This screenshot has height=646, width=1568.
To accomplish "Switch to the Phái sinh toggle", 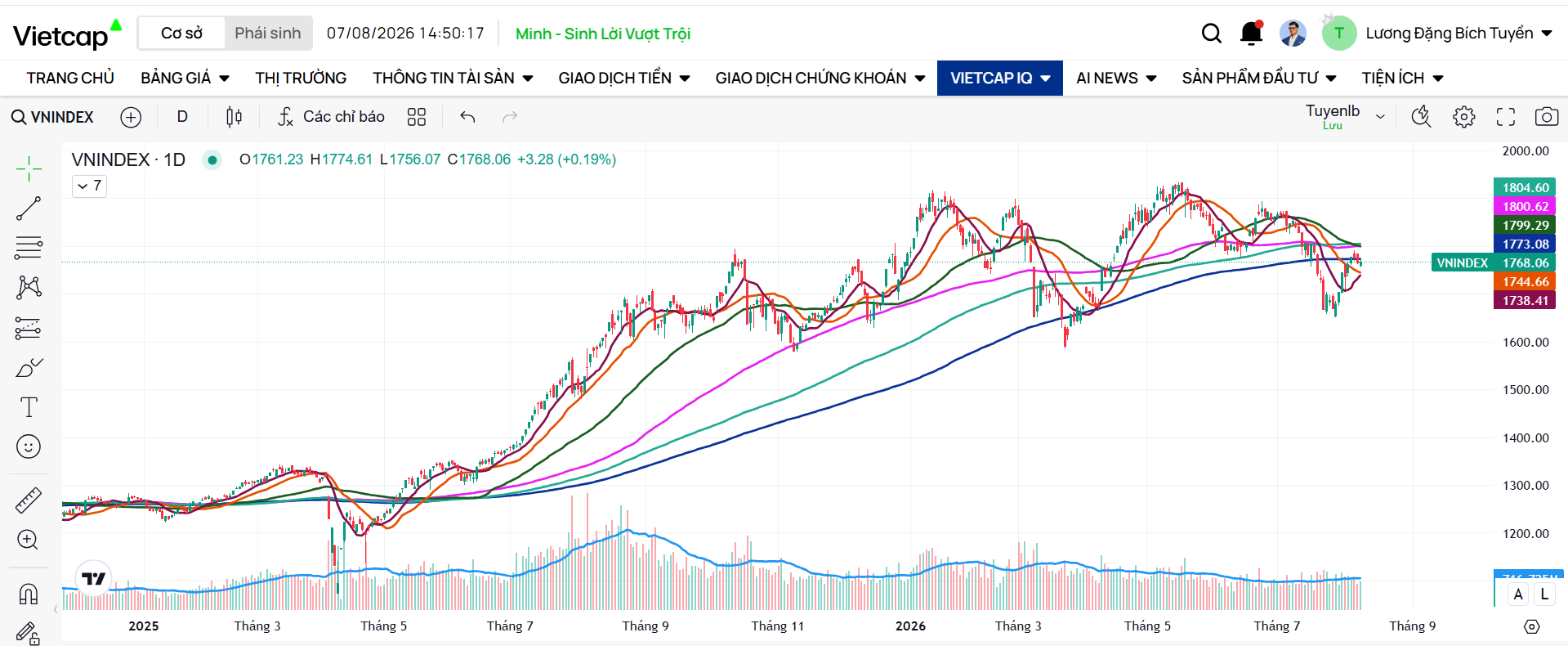I will (268, 34).
